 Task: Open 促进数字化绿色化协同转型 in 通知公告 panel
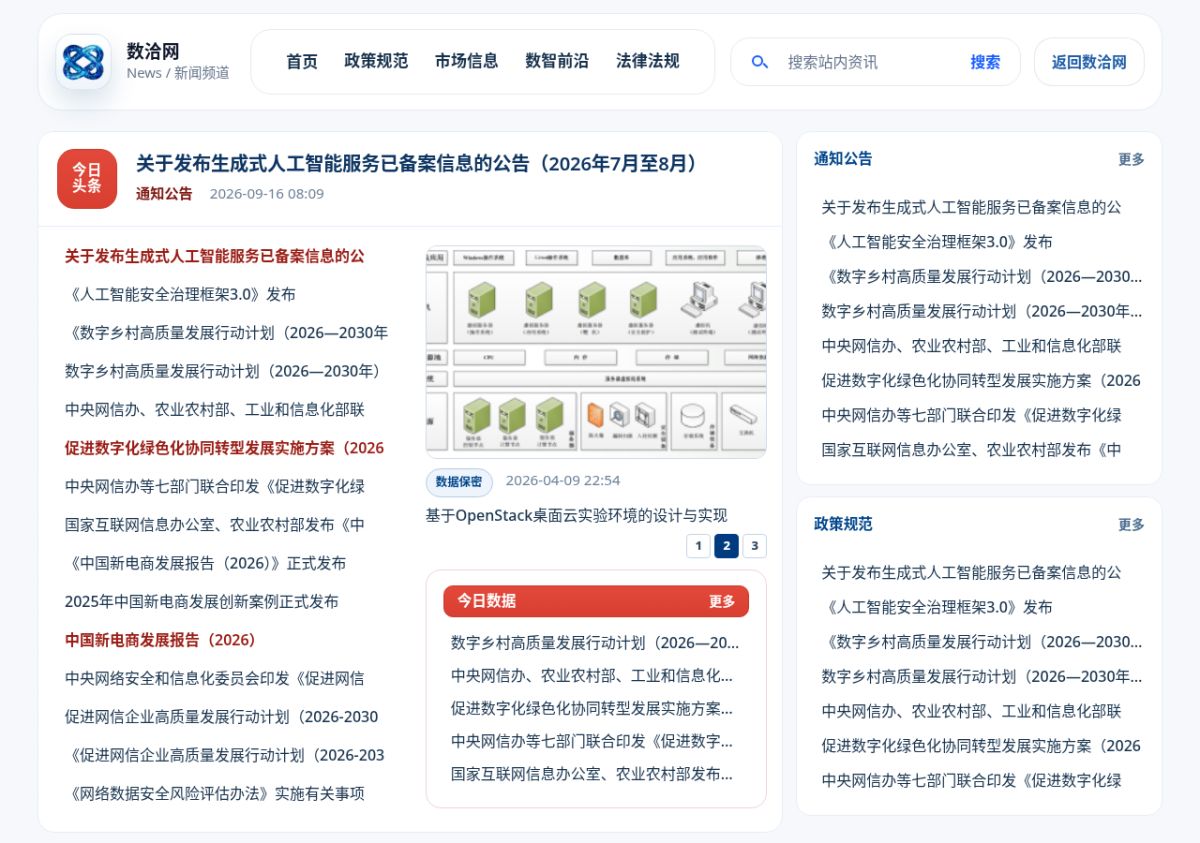981,380
